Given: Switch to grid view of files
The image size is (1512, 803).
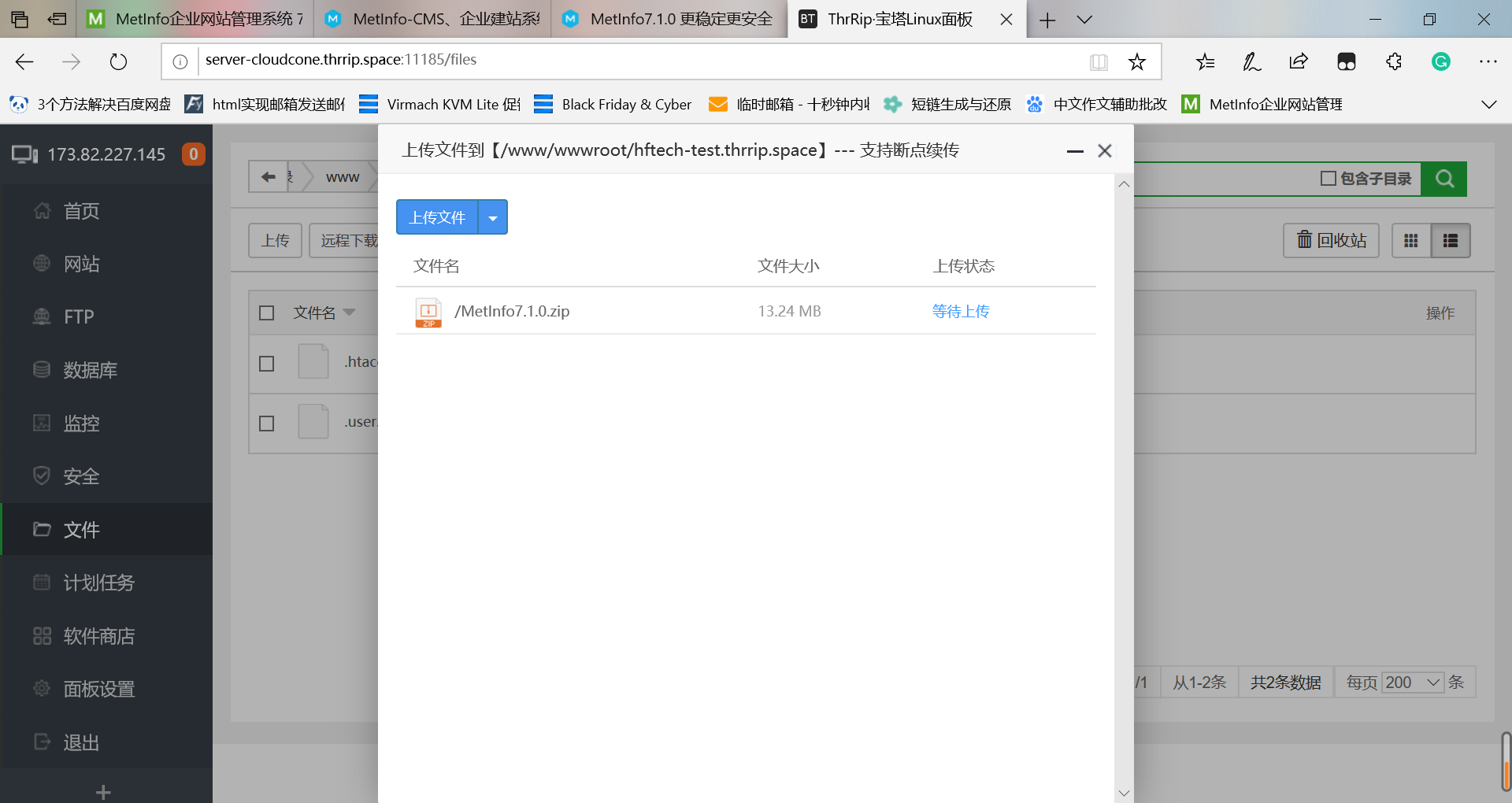Looking at the screenshot, I should coord(1411,241).
